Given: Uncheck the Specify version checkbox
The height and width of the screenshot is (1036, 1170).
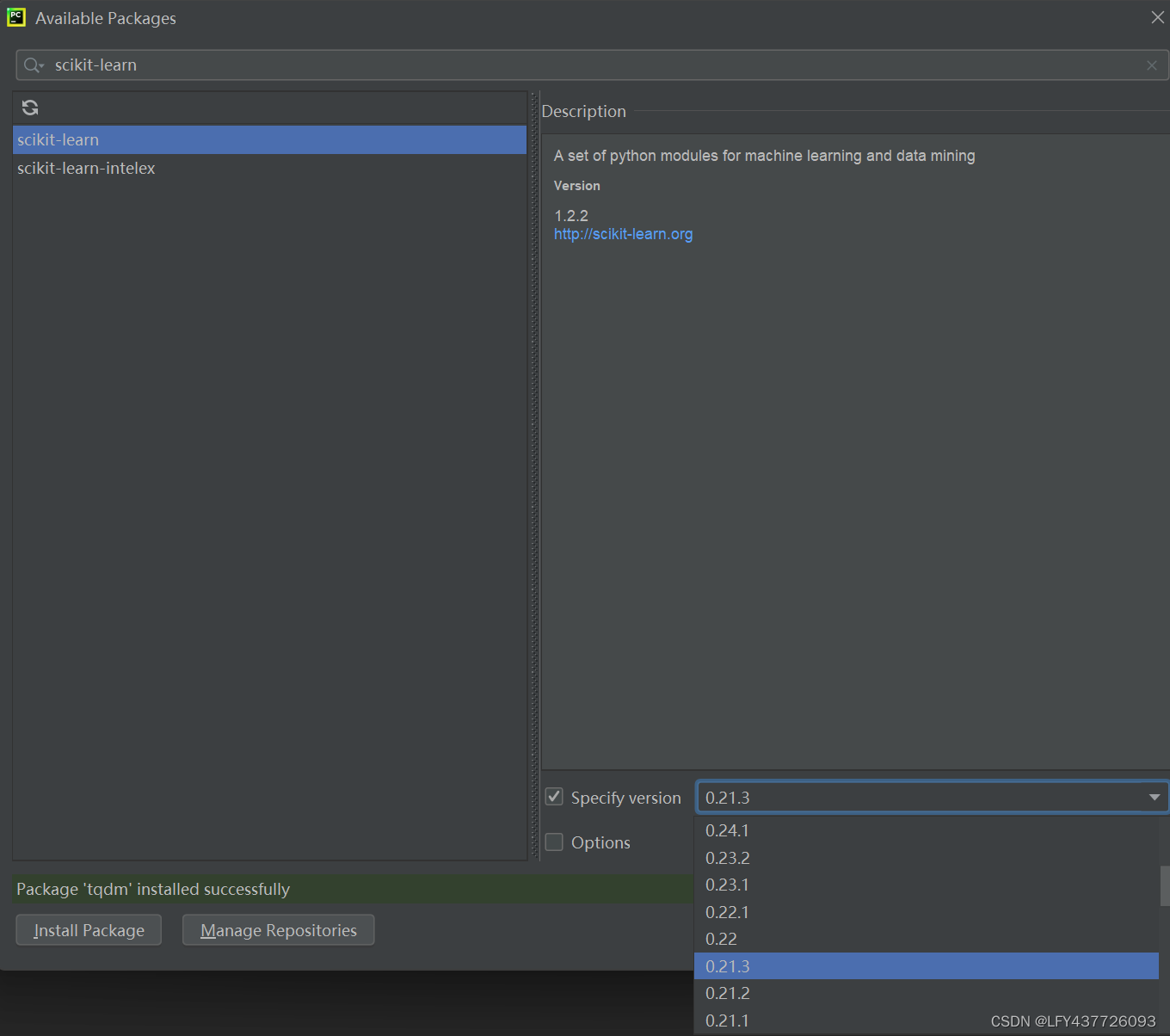Looking at the screenshot, I should tap(555, 797).
